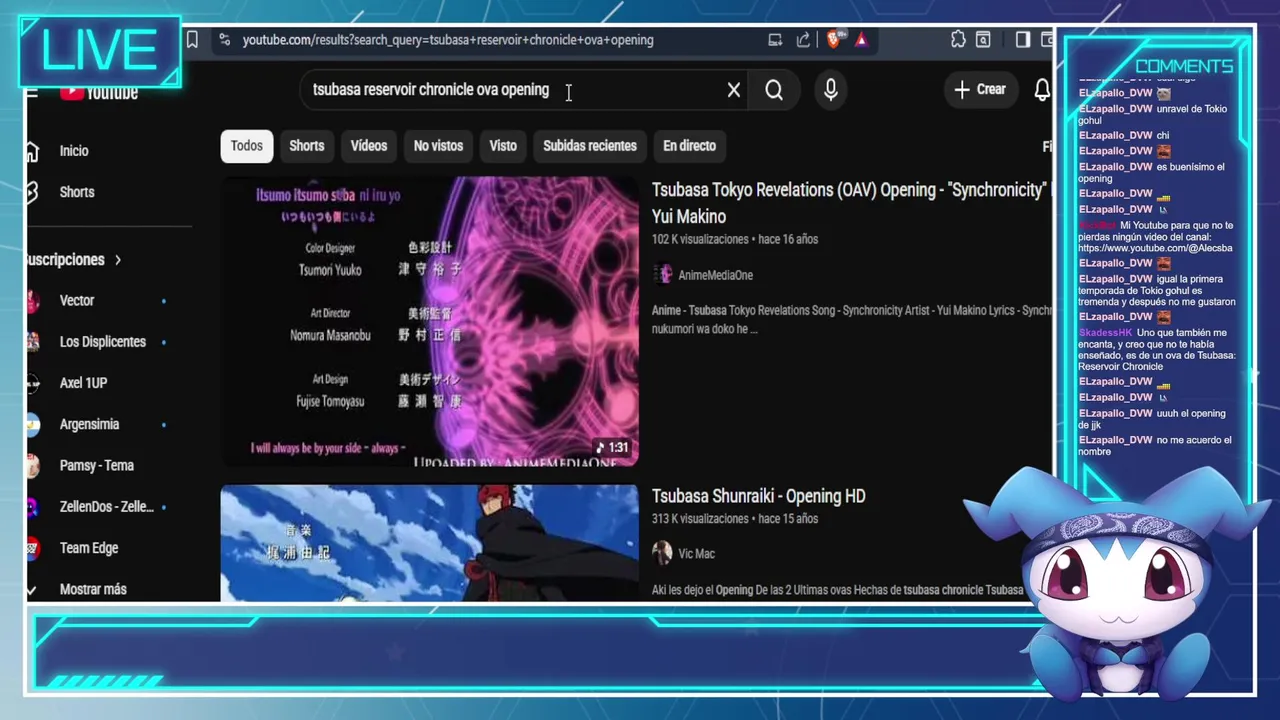Open Tsubasa Tokyo Revelations Opening video title
Screen dimensions: 1280x720
(x=850, y=203)
